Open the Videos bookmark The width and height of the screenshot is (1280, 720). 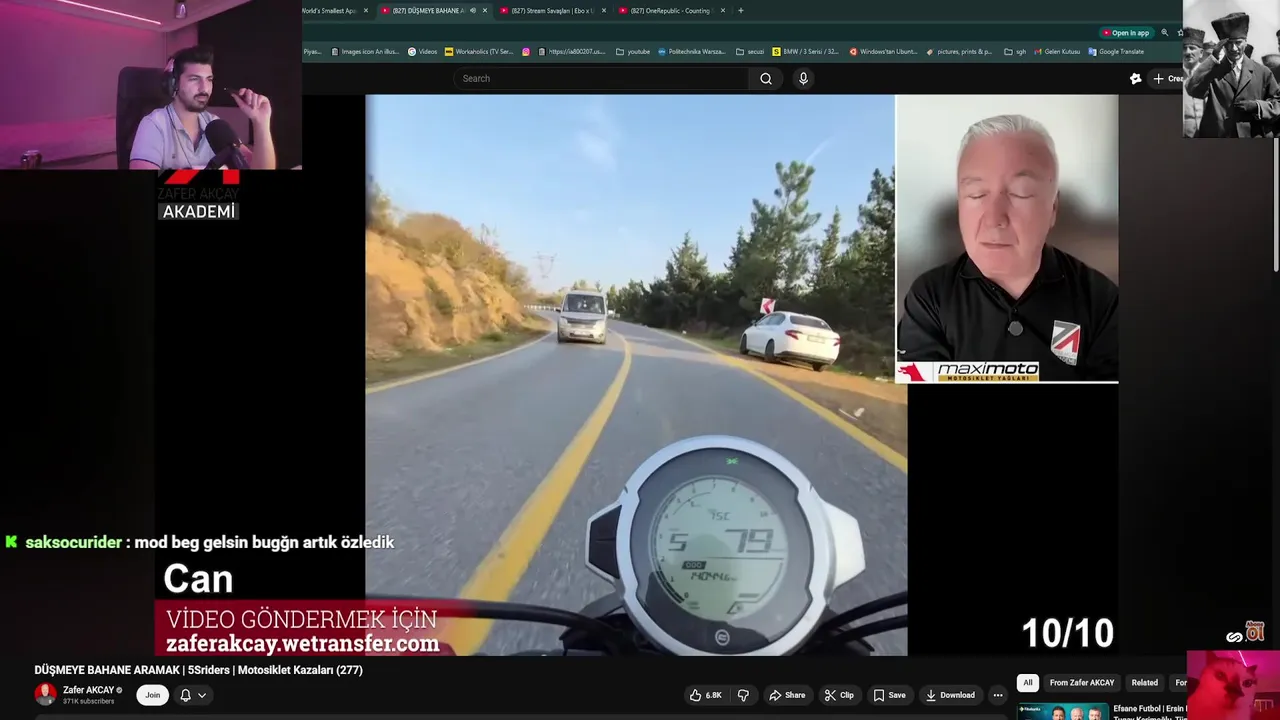(423, 52)
